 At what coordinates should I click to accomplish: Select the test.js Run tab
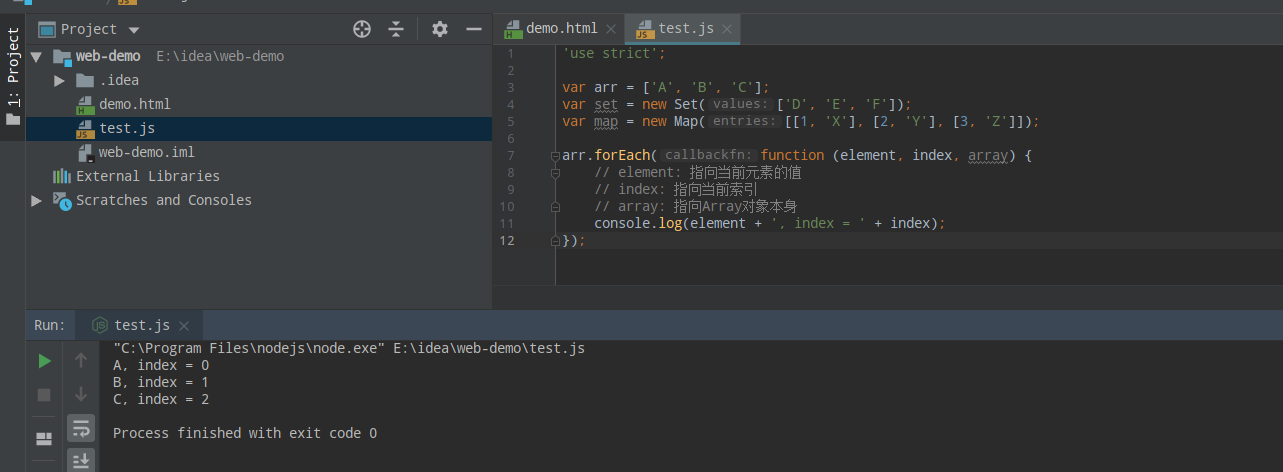click(x=141, y=325)
